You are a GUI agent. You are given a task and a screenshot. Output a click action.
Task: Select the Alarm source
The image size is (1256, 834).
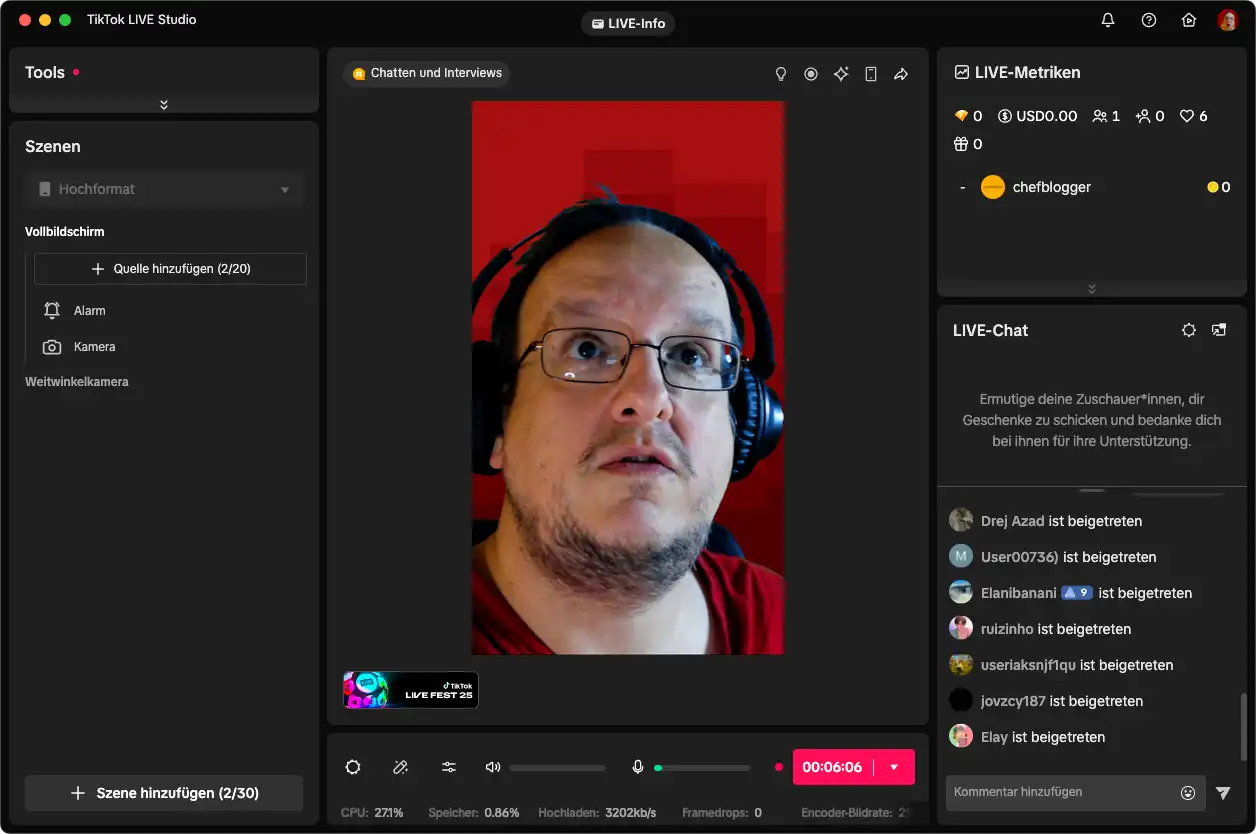tap(89, 311)
